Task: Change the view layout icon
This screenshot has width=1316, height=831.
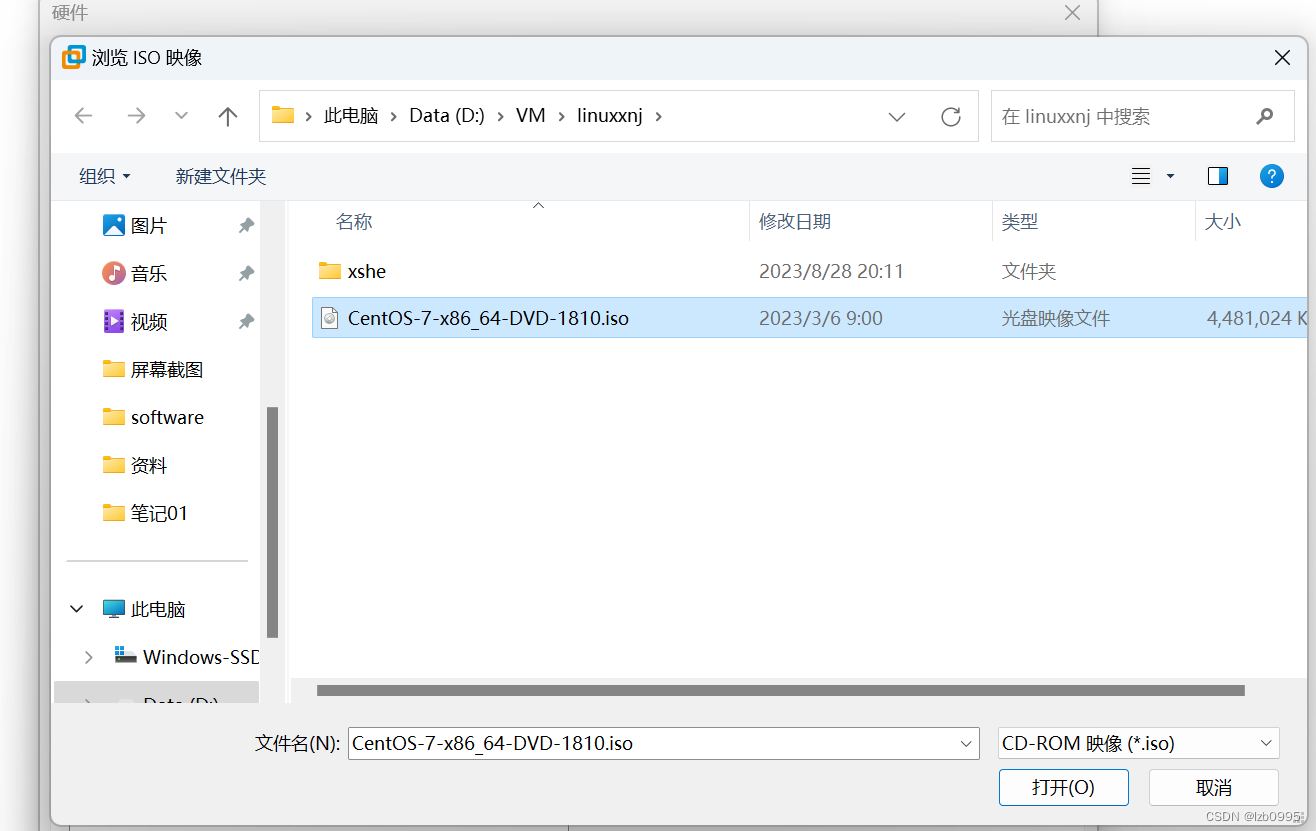Action: pyautogui.click(x=1140, y=176)
